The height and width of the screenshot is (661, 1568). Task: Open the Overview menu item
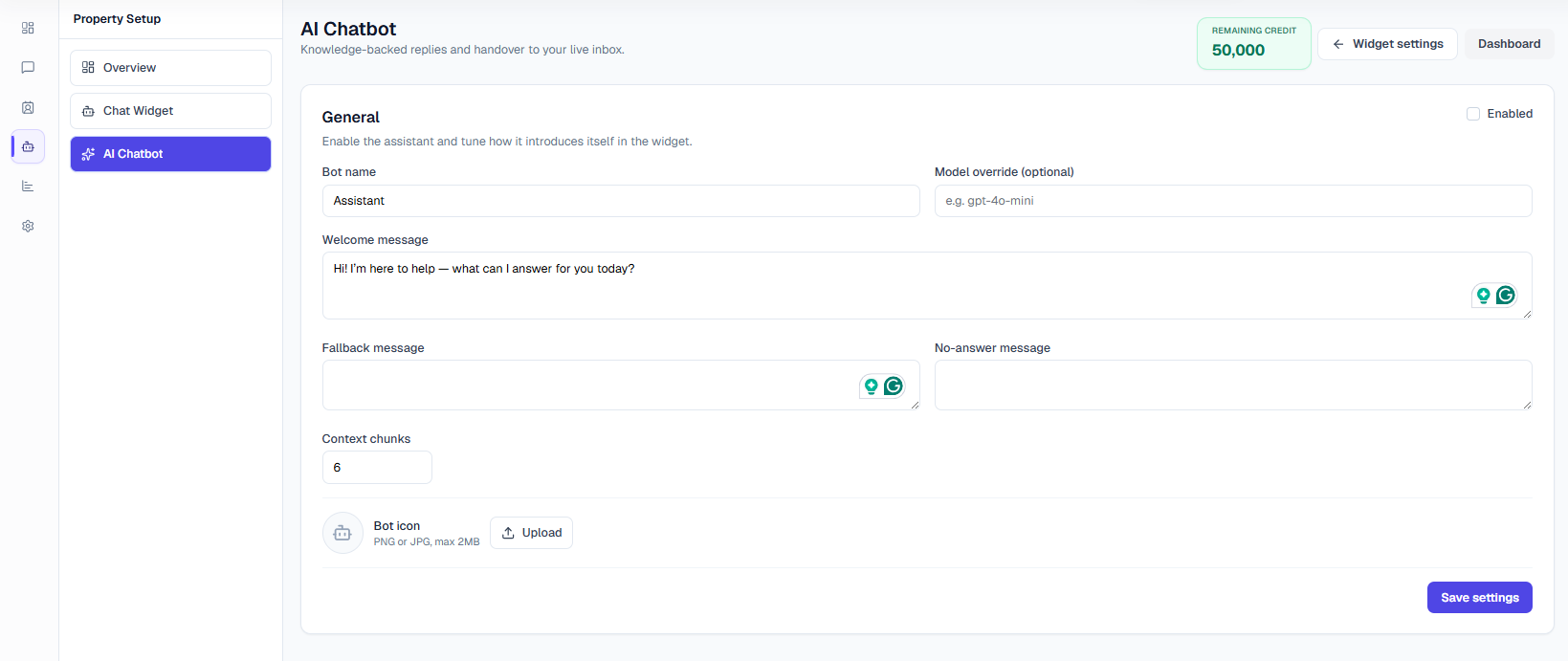(170, 68)
